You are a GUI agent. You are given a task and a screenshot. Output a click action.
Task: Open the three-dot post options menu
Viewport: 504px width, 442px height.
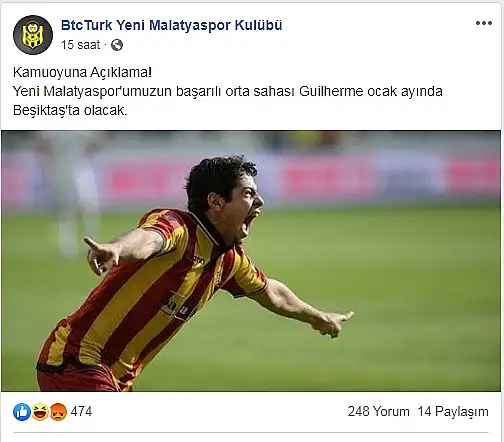tap(484, 23)
